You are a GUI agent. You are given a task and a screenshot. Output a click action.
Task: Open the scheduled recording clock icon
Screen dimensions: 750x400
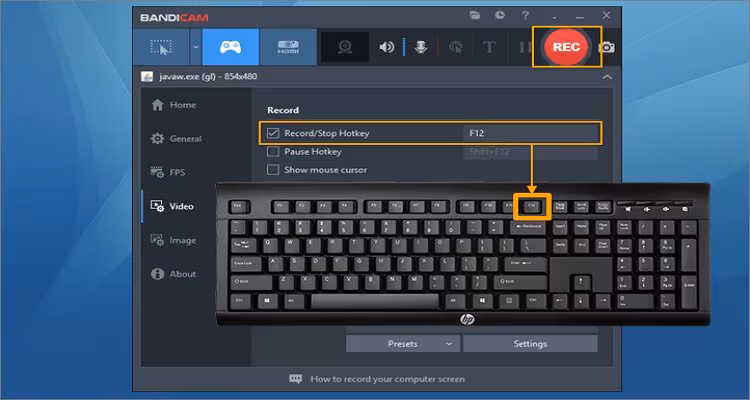(500, 15)
